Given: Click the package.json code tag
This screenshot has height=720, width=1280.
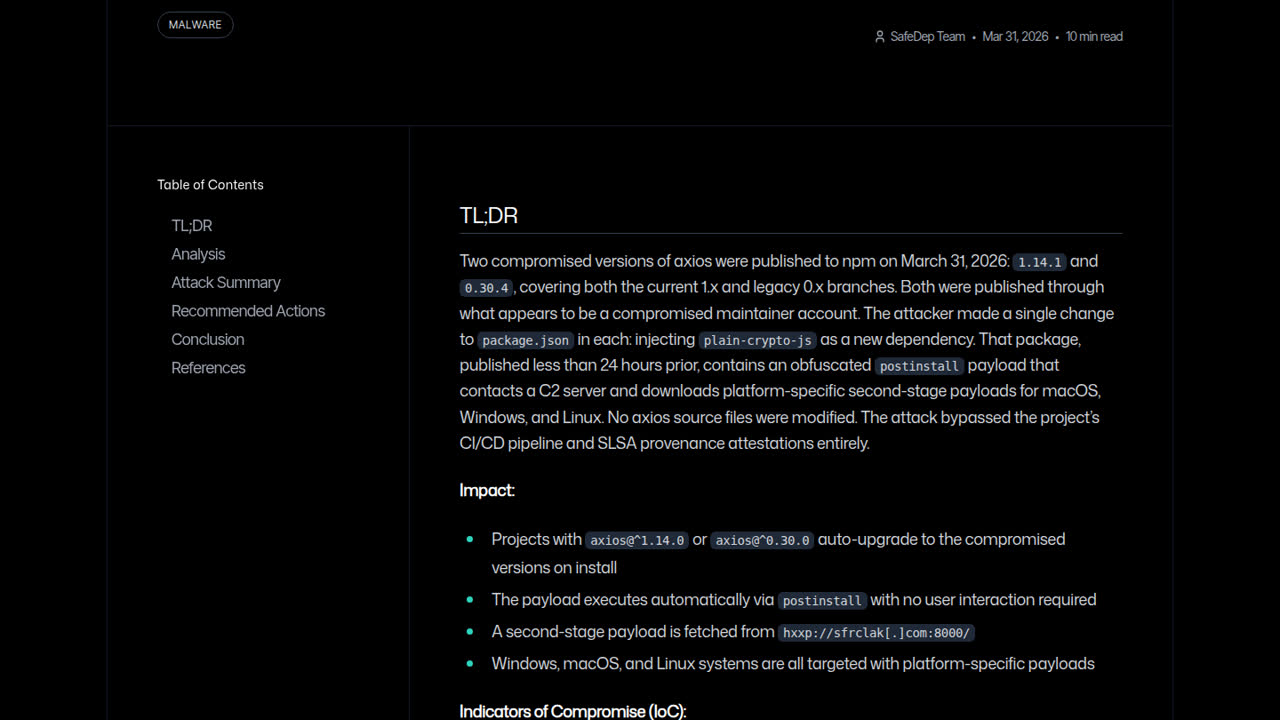Looking at the screenshot, I should point(526,340).
